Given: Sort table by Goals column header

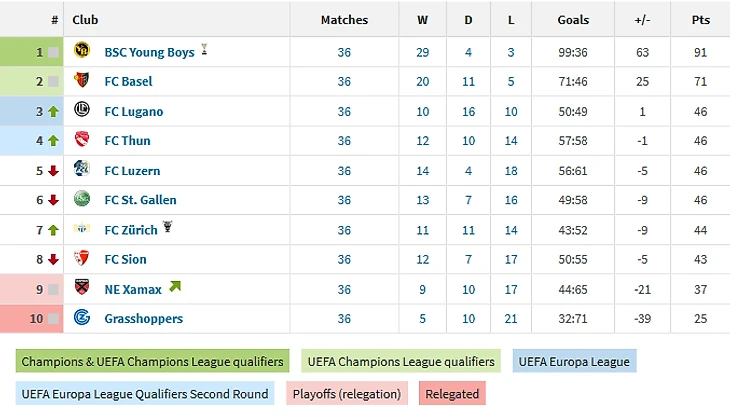Looking at the screenshot, I should tap(573, 20).
